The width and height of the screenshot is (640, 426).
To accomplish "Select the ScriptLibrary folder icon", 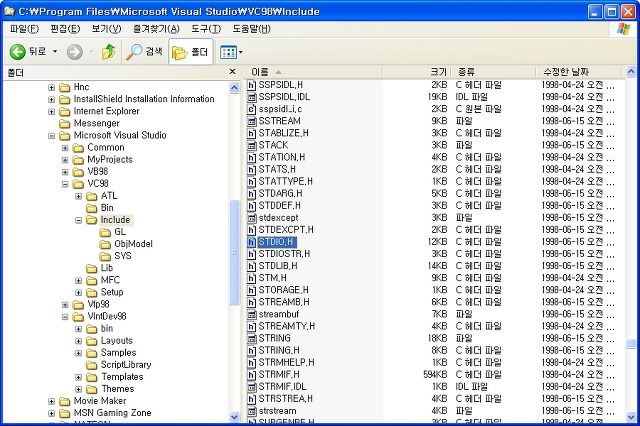I will pos(91,365).
